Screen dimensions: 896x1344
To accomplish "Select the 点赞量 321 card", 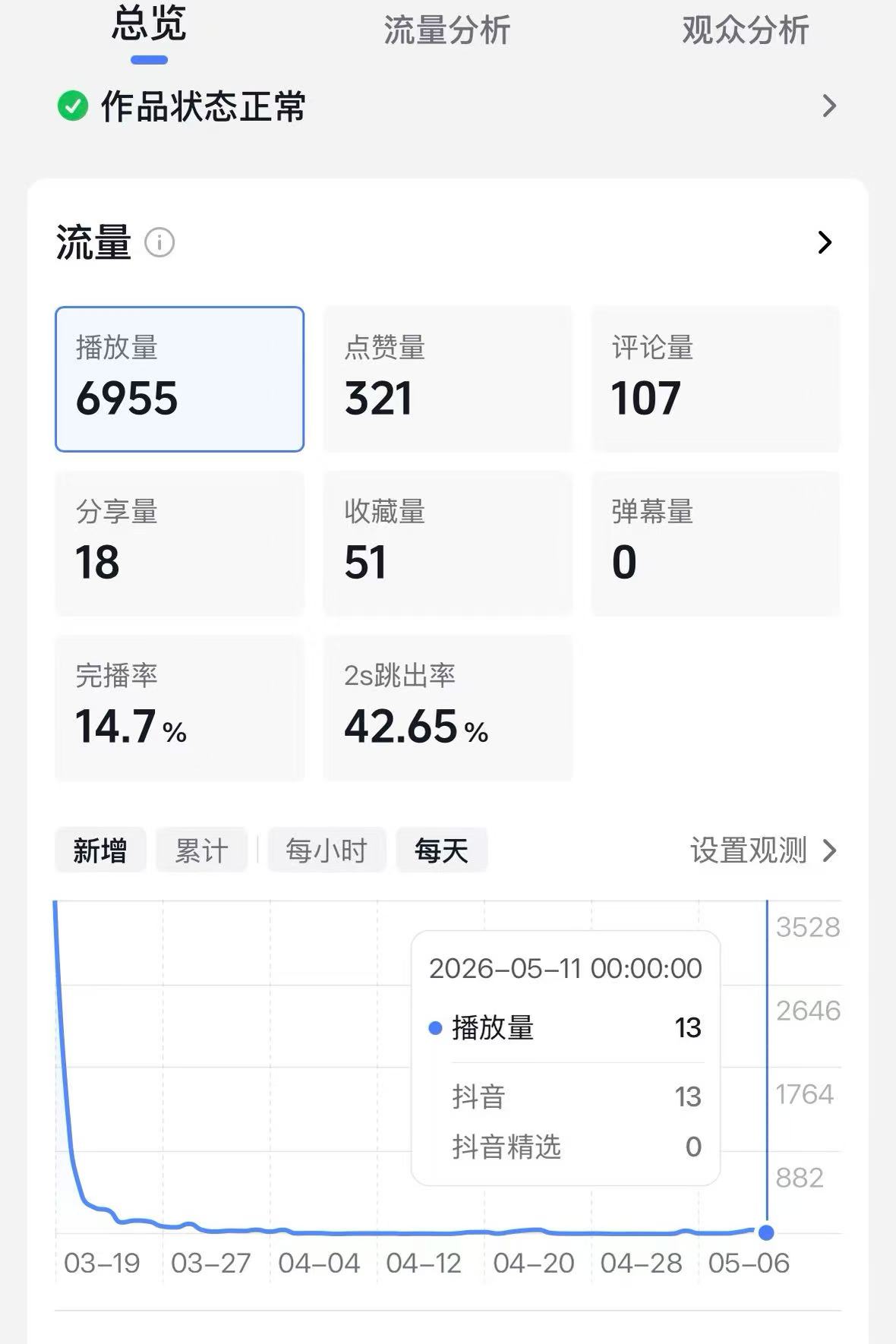I will (448, 379).
